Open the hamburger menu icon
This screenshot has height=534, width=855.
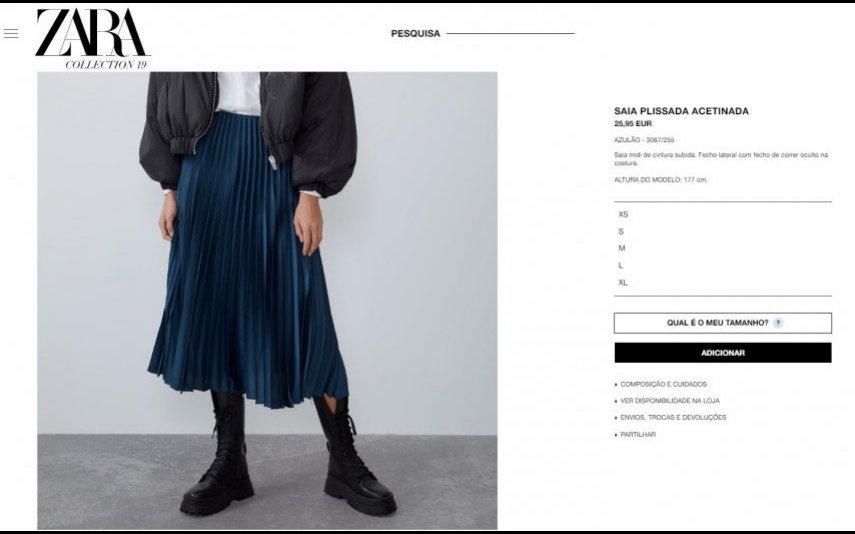[11, 33]
